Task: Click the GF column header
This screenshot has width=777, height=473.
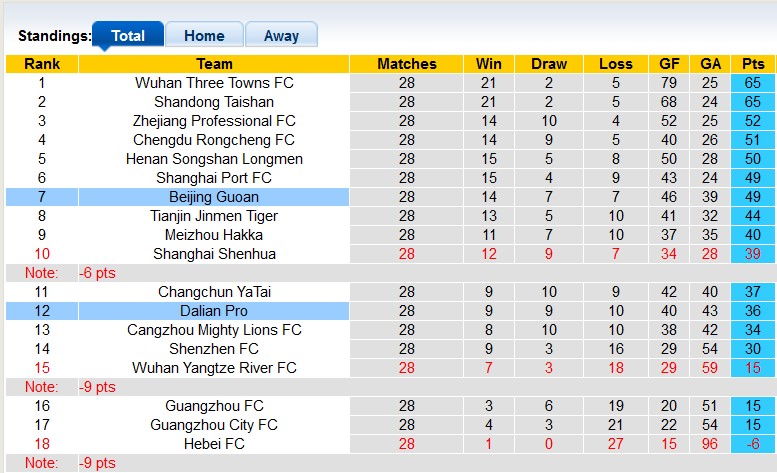Action: [670, 64]
